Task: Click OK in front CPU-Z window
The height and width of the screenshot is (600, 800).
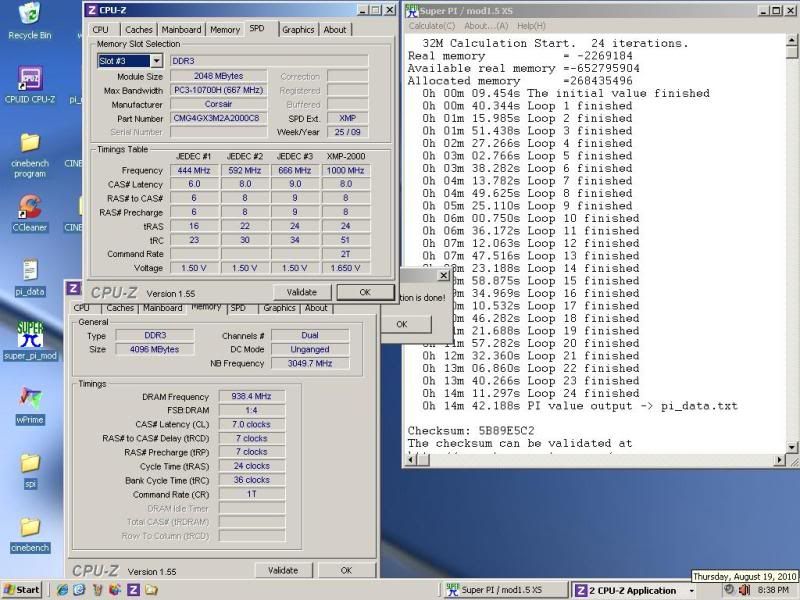Action: [x=365, y=292]
